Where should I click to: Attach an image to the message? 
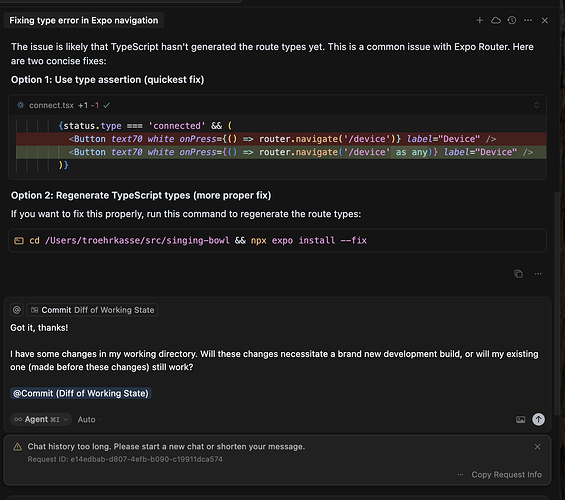pyautogui.click(x=520, y=419)
